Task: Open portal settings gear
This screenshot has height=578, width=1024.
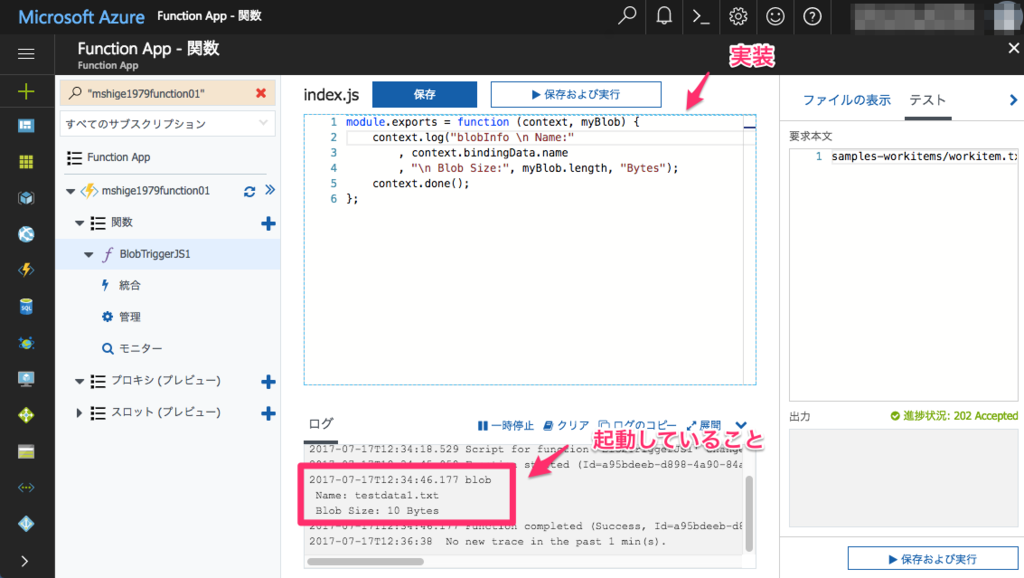Action: pos(738,16)
